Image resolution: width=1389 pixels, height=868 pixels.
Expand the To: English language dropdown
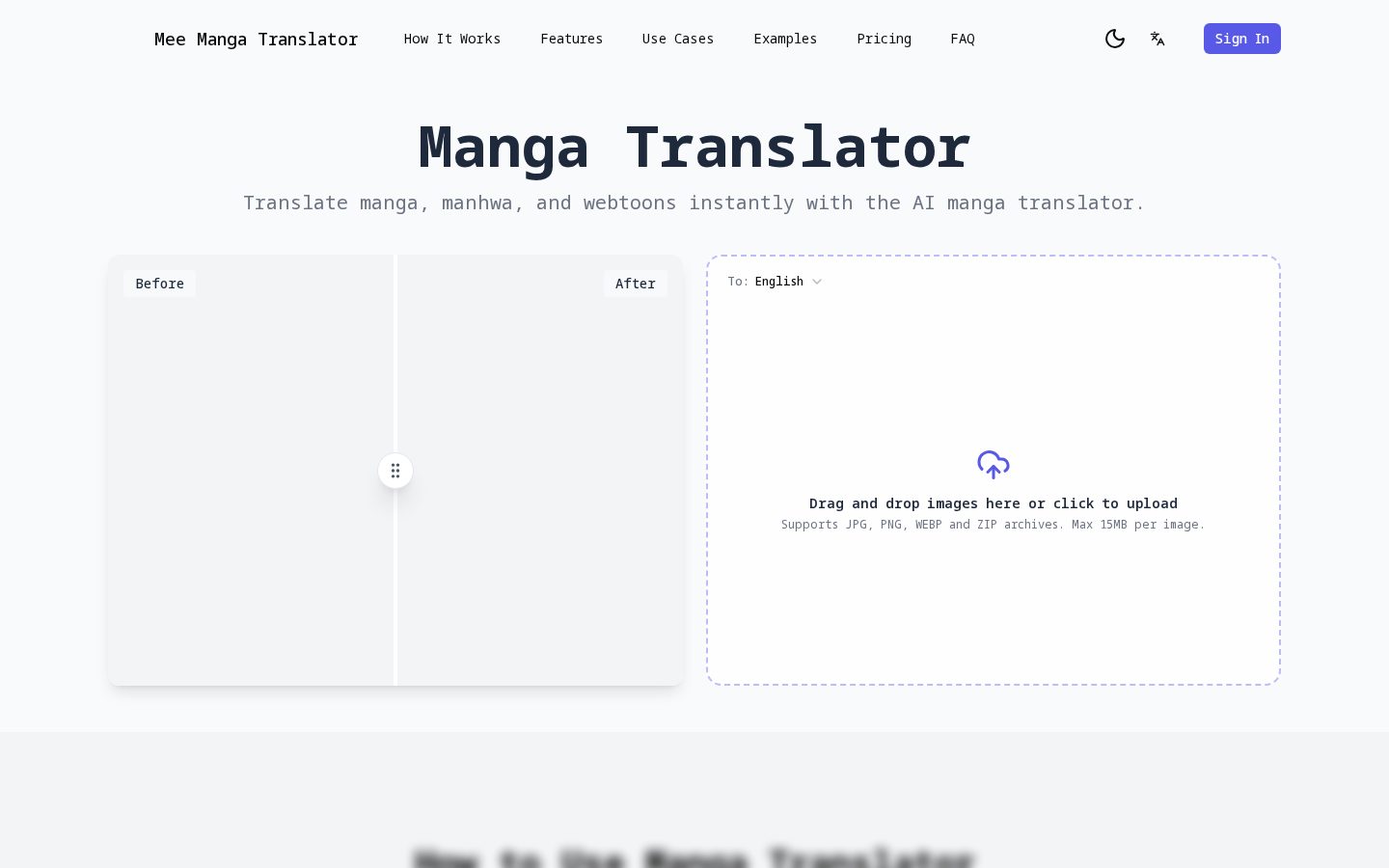776,282
